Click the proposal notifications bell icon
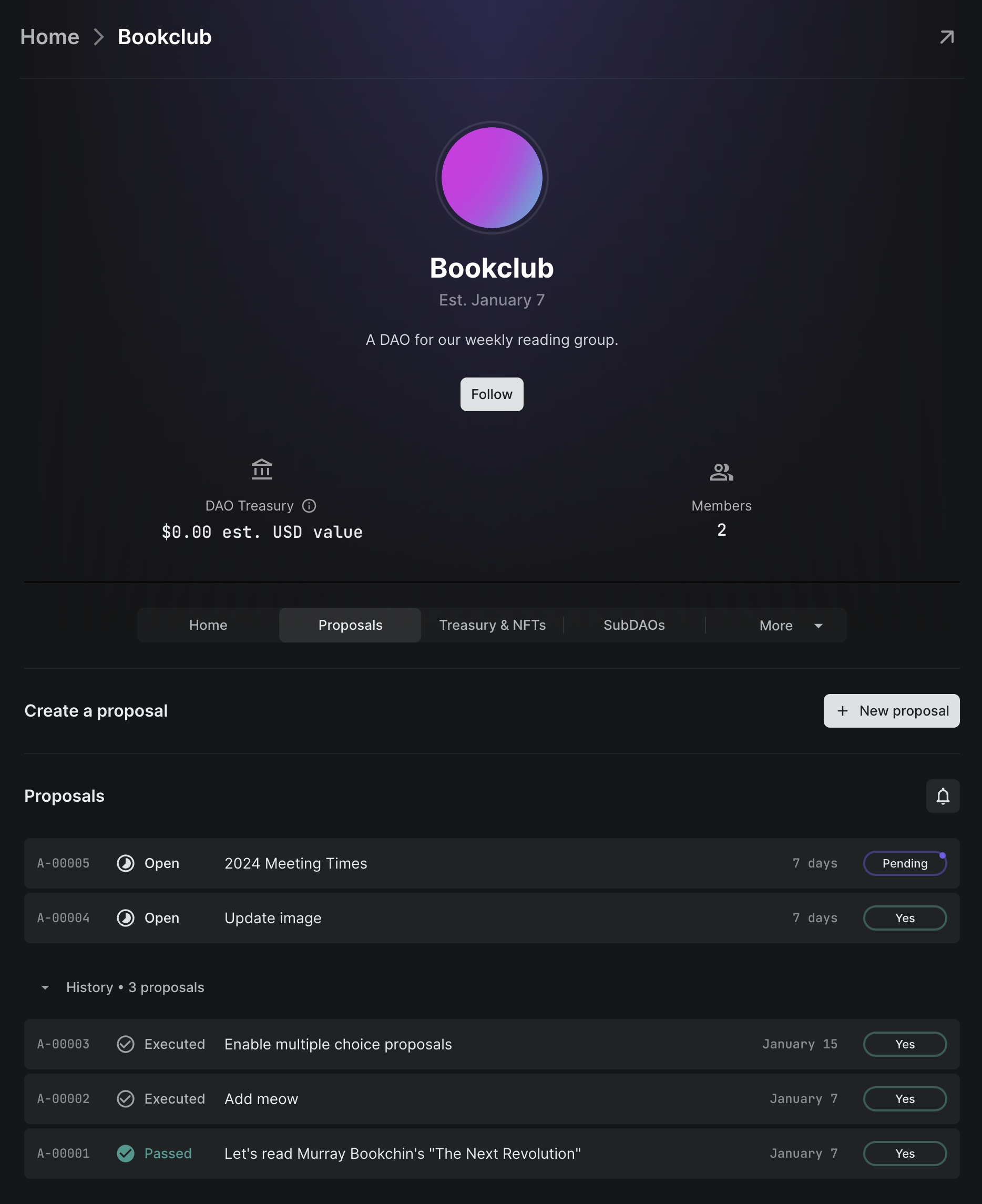 [x=943, y=796]
